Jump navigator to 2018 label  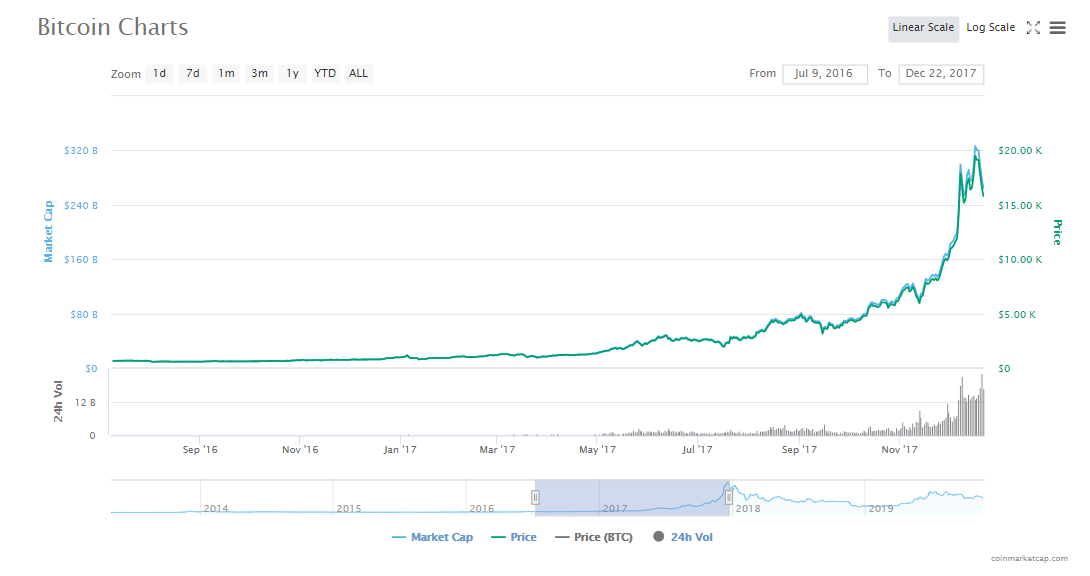pyautogui.click(x=748, y=509)
